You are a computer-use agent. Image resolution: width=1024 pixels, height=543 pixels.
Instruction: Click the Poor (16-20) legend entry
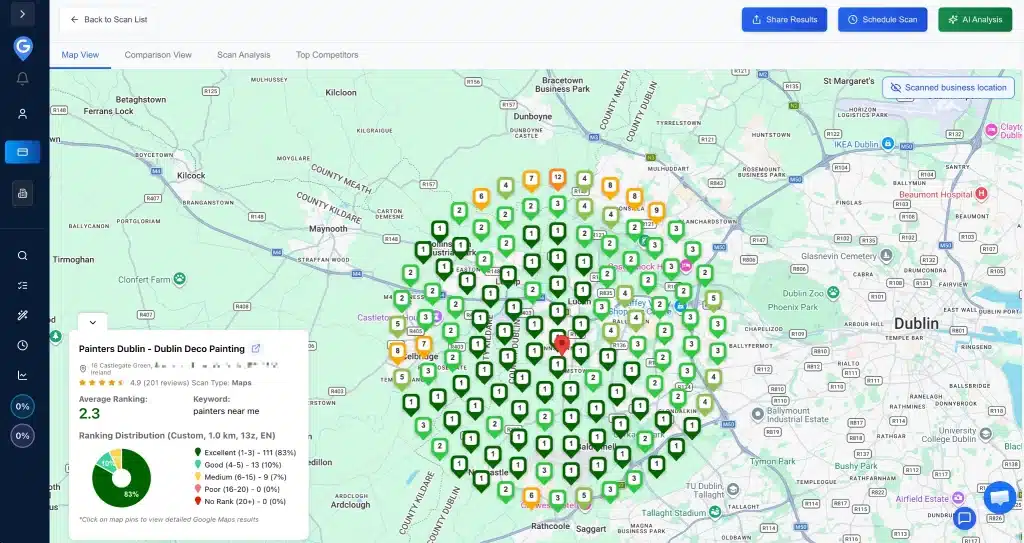pos(236,489)
